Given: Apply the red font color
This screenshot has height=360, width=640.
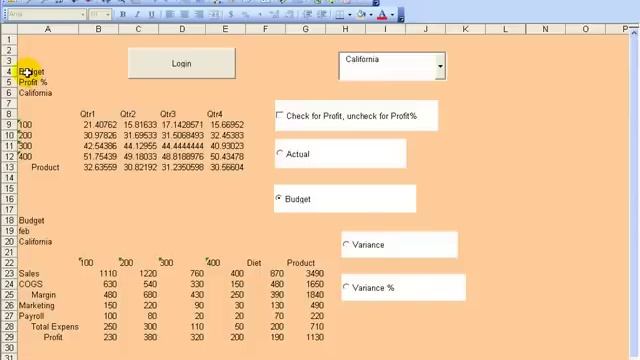Looking at the screenshot, I should (x=382, y=14).
